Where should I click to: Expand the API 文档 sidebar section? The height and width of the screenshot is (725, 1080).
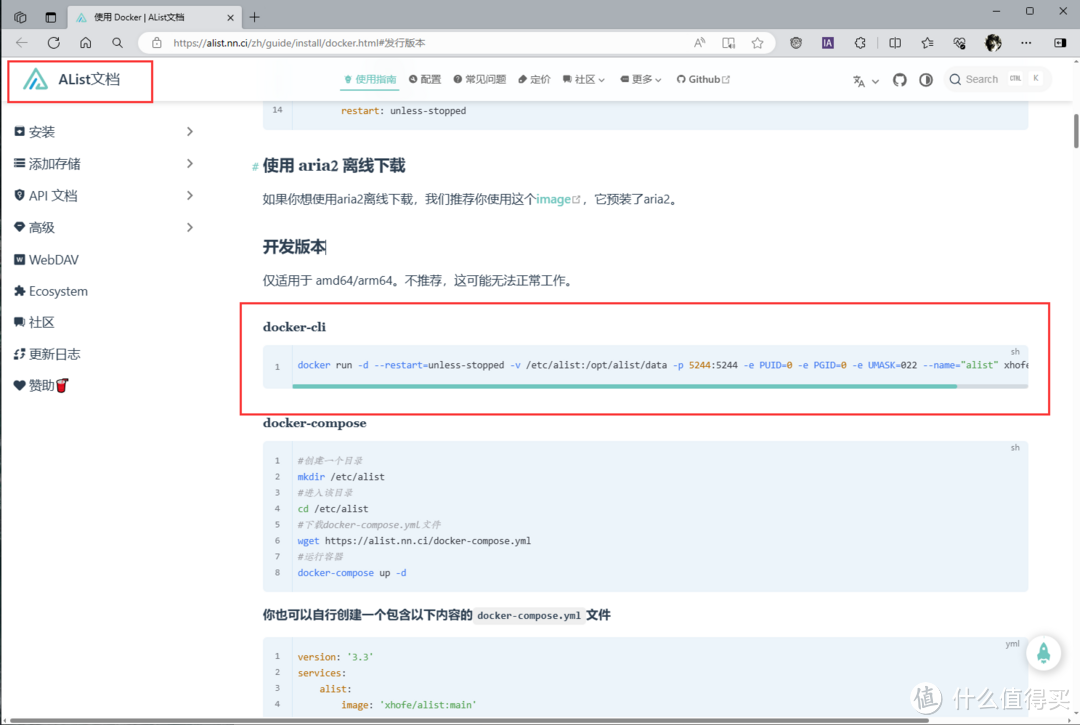click(103, 196)
